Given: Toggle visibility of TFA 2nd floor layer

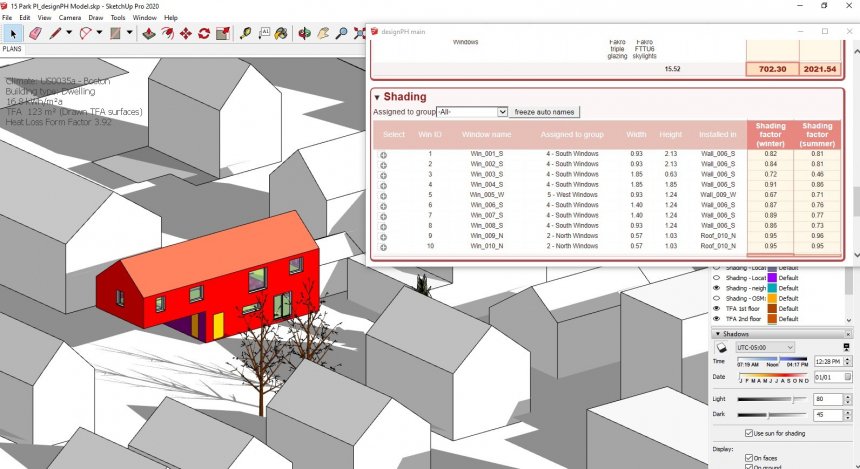Looking at the screenshot, I should [716, 319].
